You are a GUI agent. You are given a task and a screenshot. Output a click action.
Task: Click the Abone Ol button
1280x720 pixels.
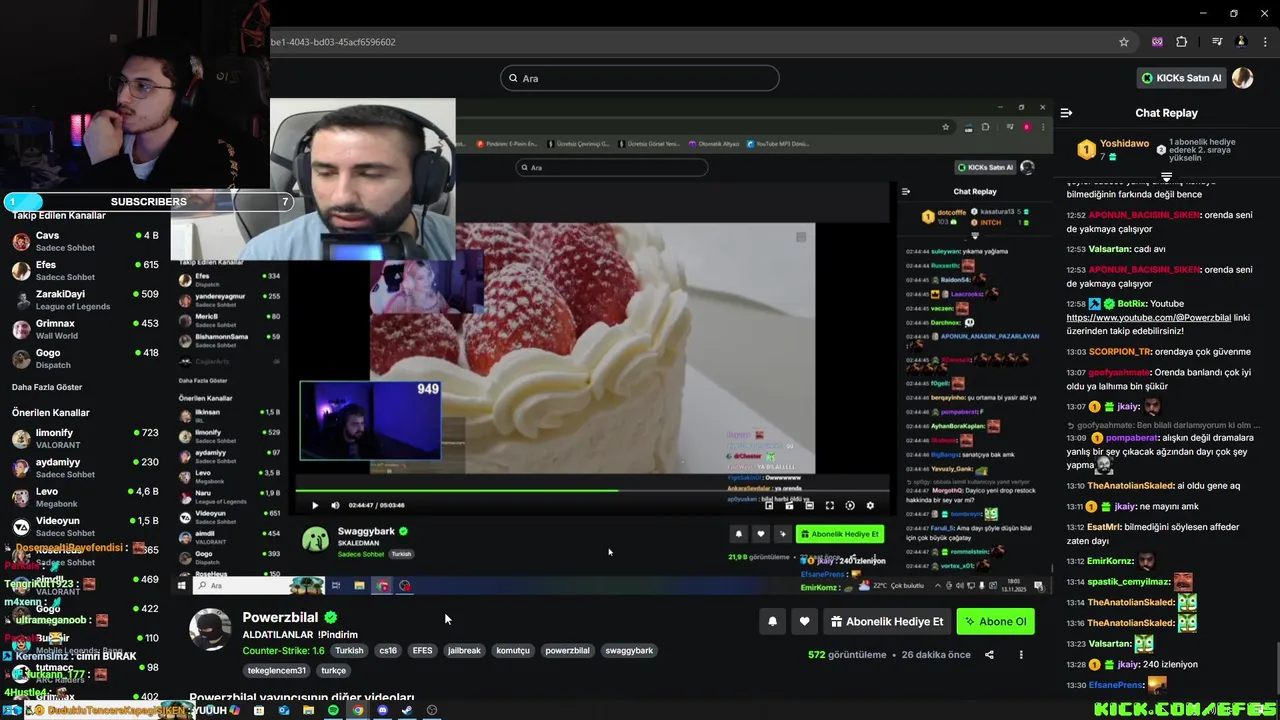coord(995,621)
